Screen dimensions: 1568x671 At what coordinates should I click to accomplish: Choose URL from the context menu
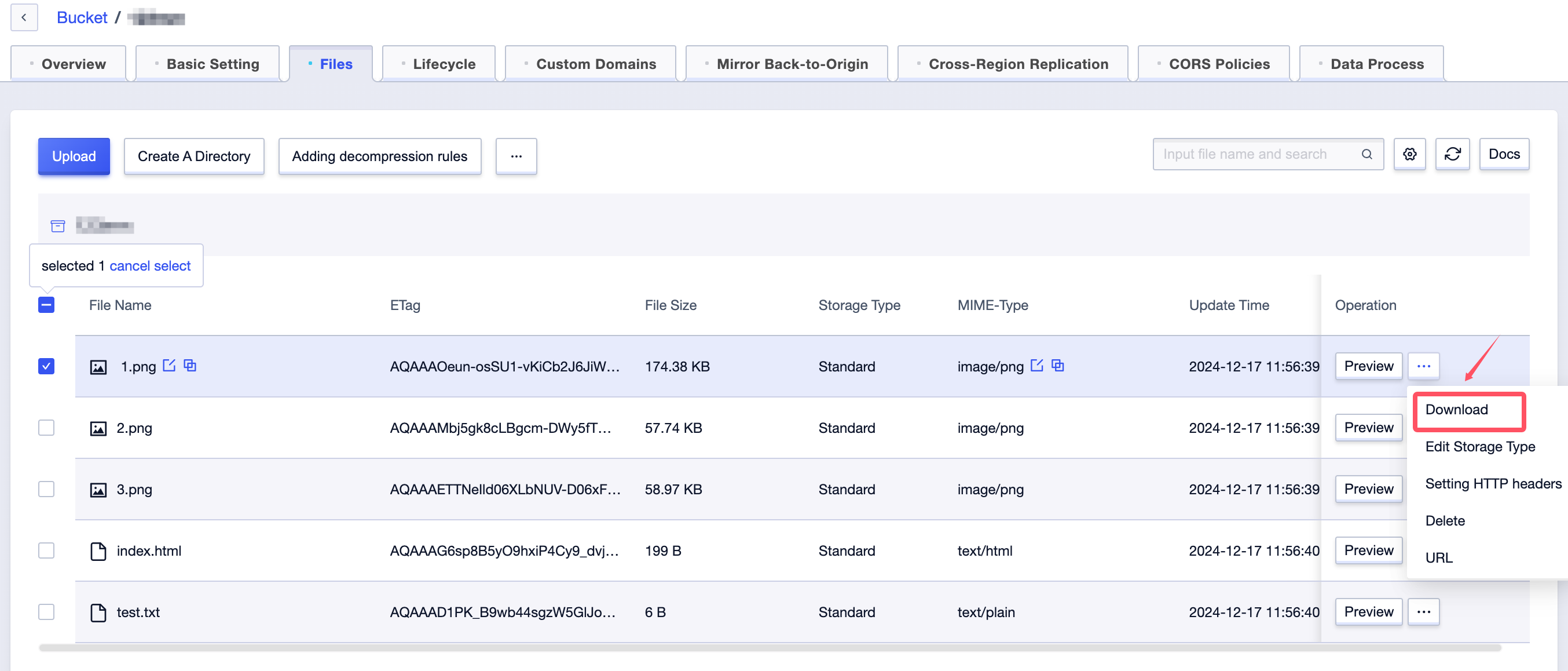(1439, 558)
